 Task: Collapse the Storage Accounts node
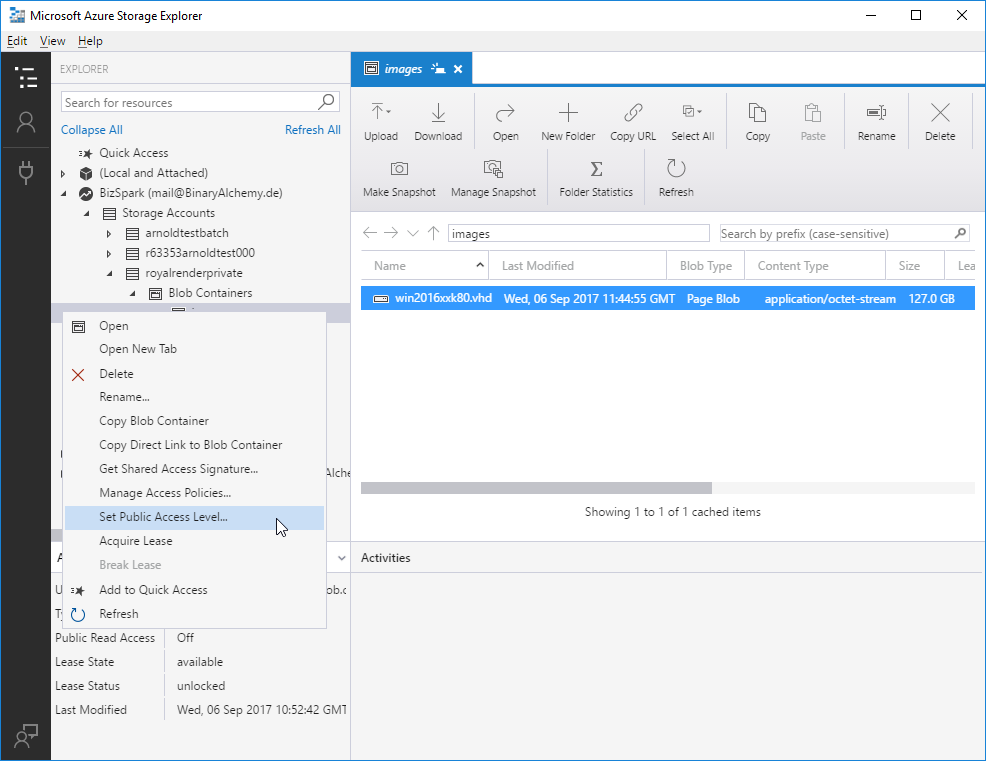(87, 214)
